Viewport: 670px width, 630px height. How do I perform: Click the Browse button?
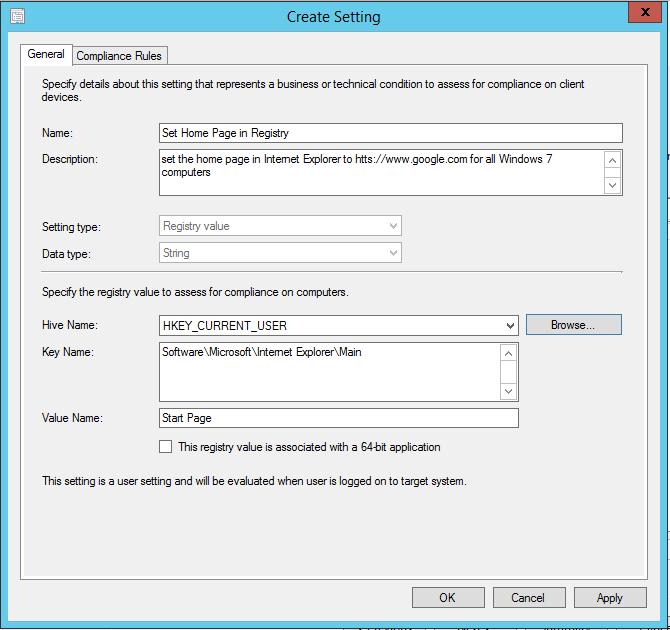point(573,325)
